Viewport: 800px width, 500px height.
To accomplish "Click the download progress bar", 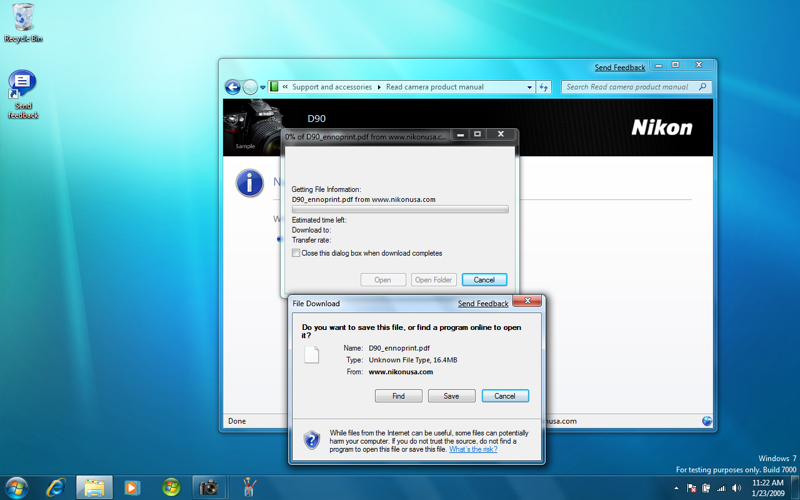I will pos(400,209).
